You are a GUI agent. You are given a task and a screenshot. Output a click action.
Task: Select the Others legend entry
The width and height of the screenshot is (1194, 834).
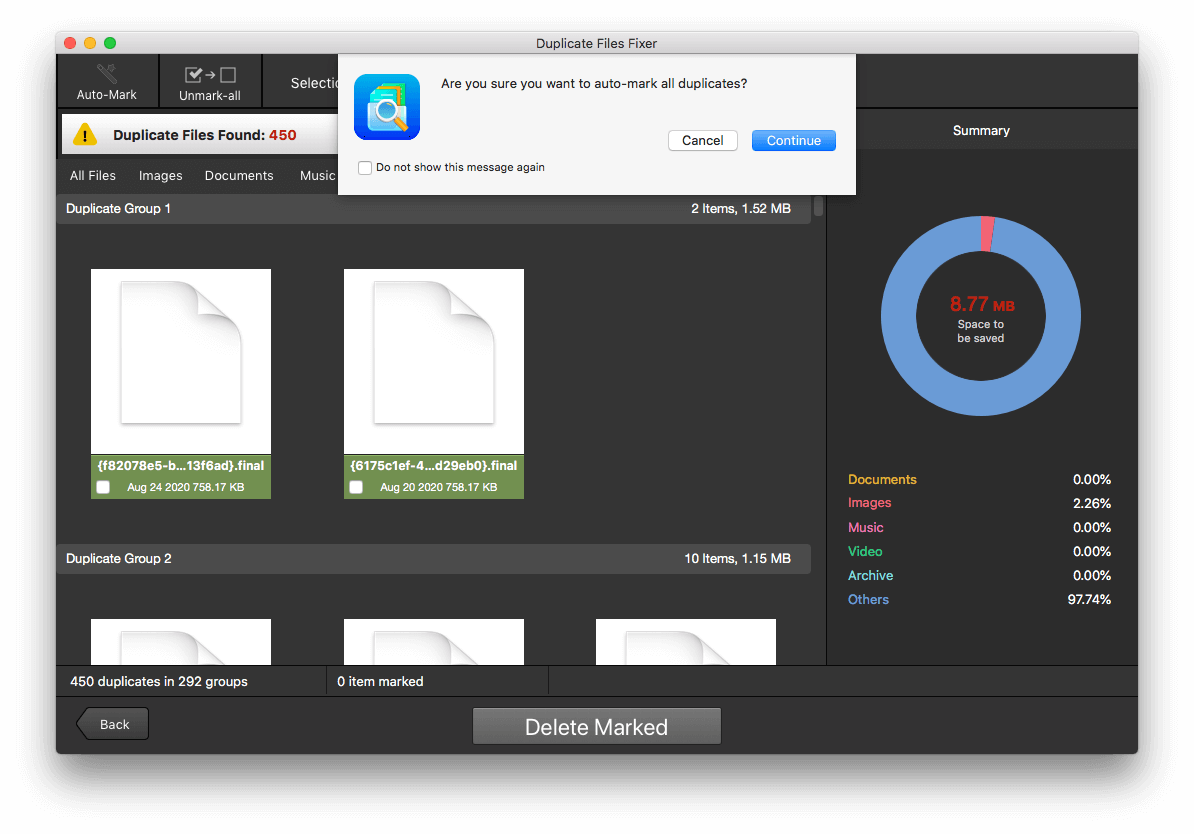tap(868, 599)
